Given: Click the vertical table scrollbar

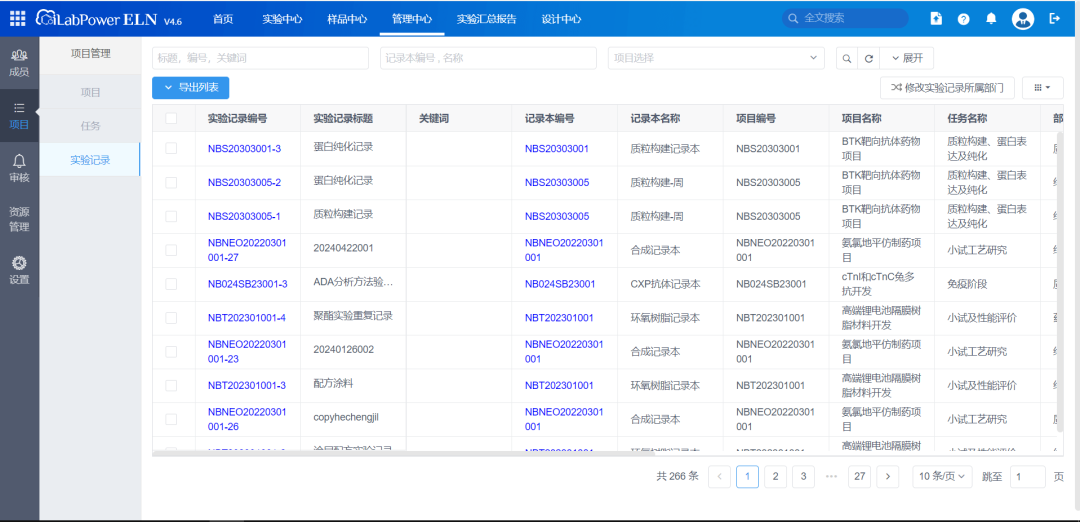Looking at the screenshot, I should point(1059,282).
